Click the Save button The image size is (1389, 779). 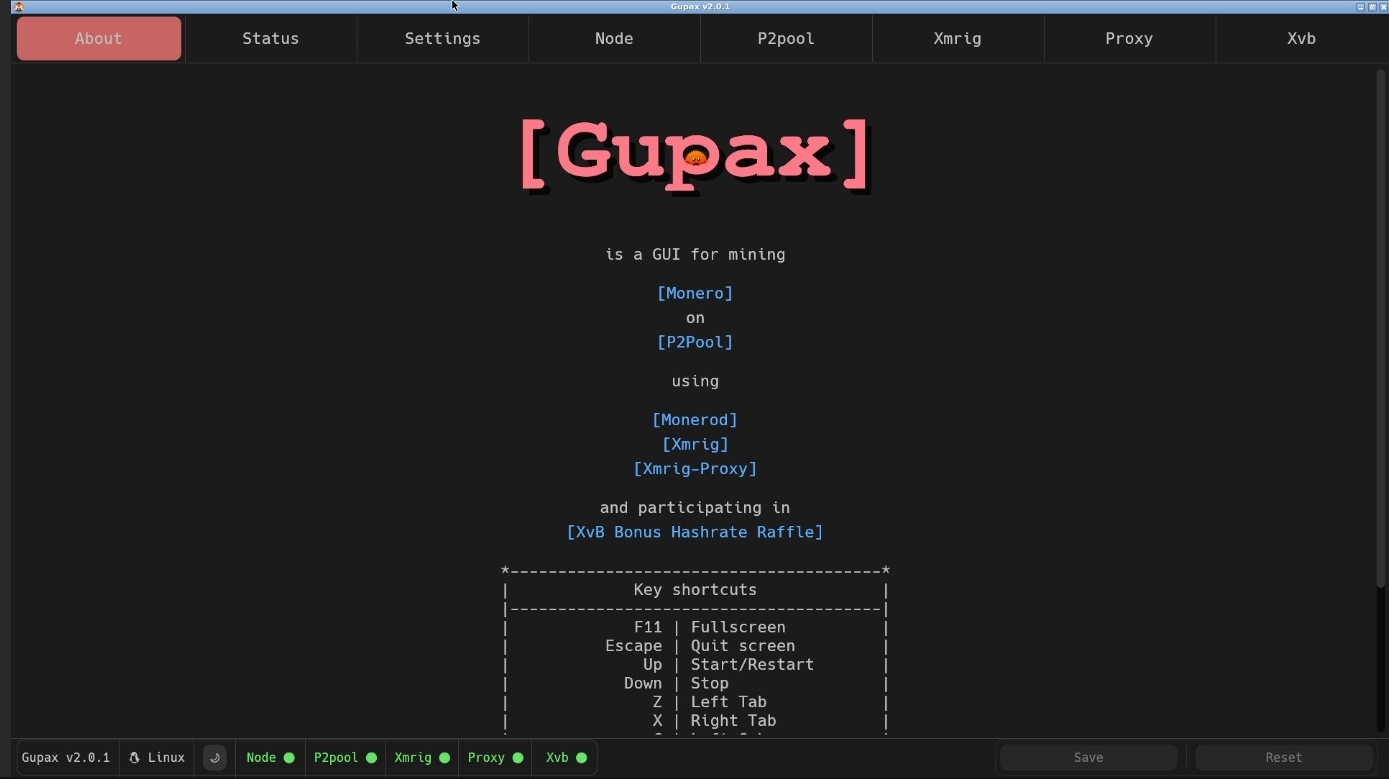1088,758
